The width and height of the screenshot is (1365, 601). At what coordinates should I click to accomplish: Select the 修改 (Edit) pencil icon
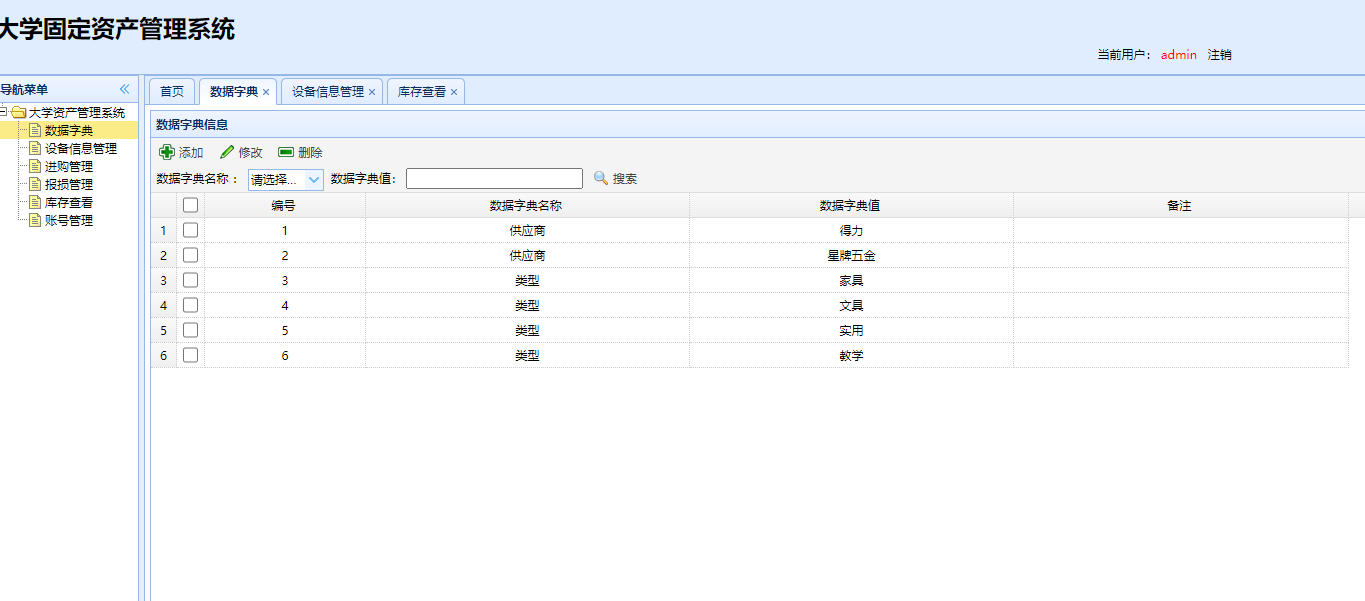click(x=227, y=152)
